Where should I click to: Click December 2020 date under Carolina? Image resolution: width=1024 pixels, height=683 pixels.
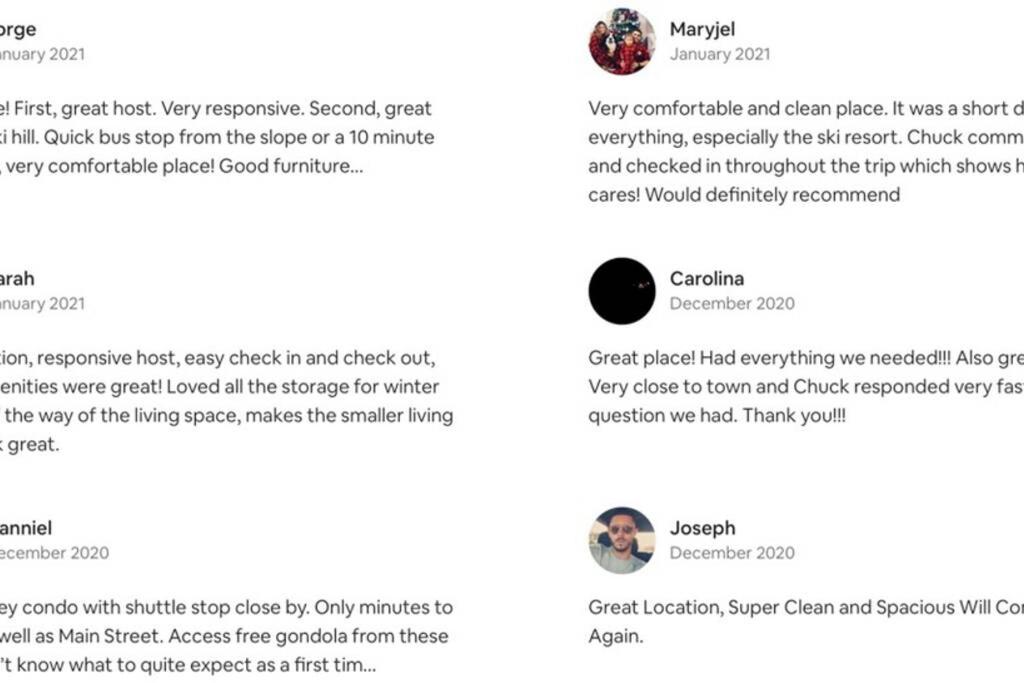point(732,304)
